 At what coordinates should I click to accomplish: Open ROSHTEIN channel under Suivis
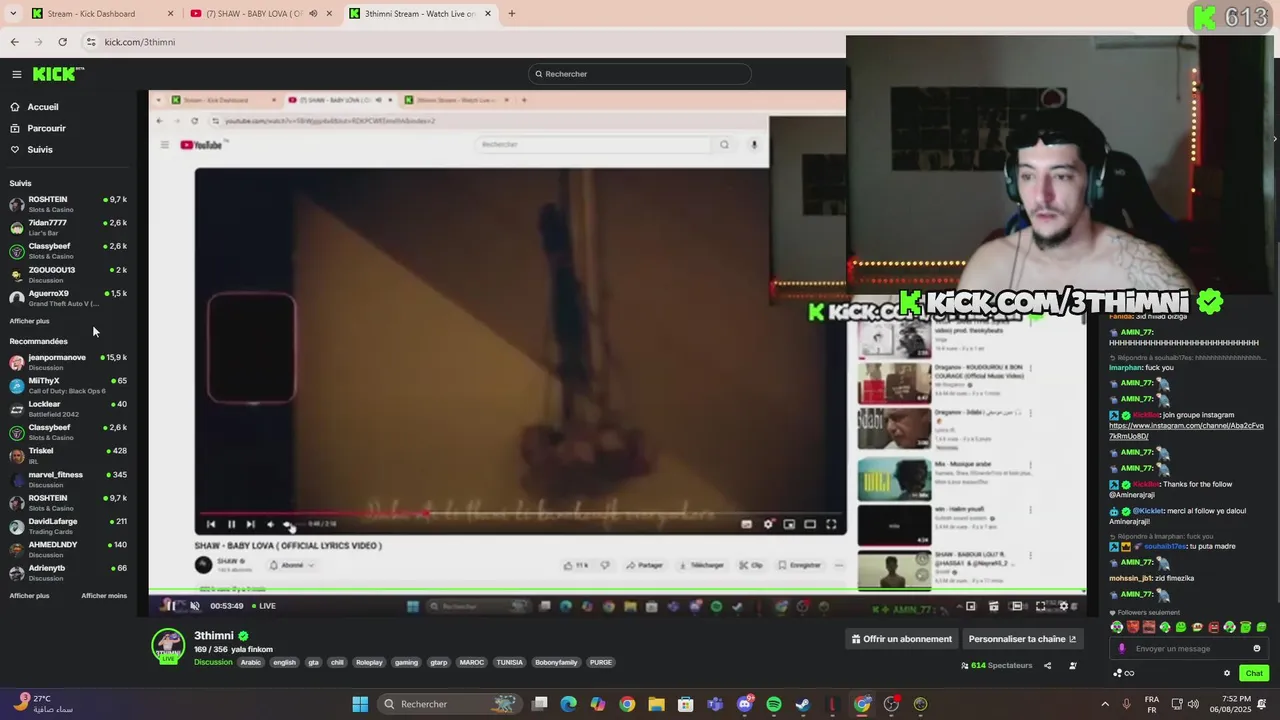(x=68, y=204)
